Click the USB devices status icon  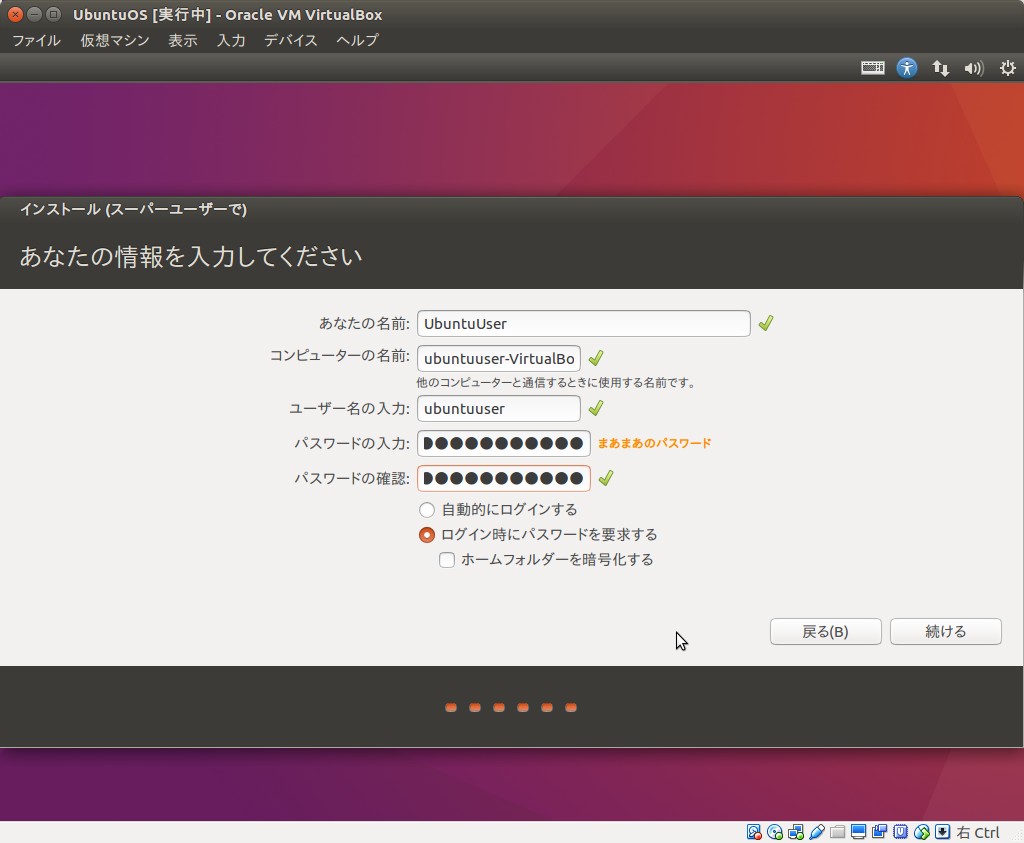tap(816, 832)
